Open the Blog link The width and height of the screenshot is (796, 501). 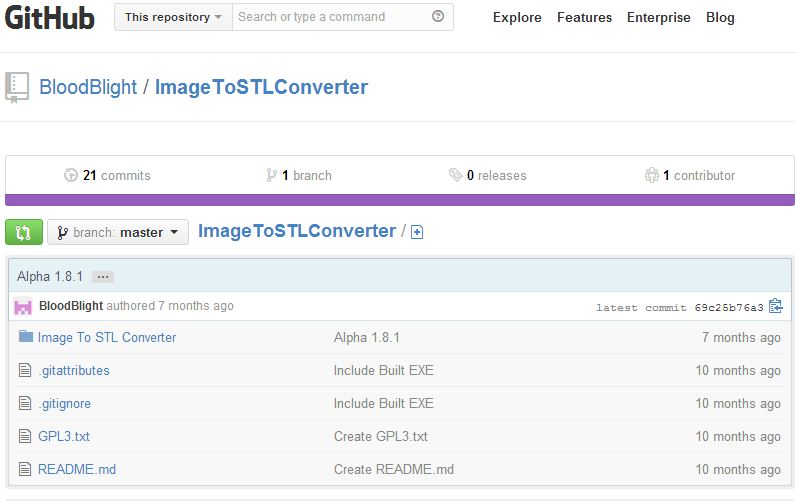[720, 18]
